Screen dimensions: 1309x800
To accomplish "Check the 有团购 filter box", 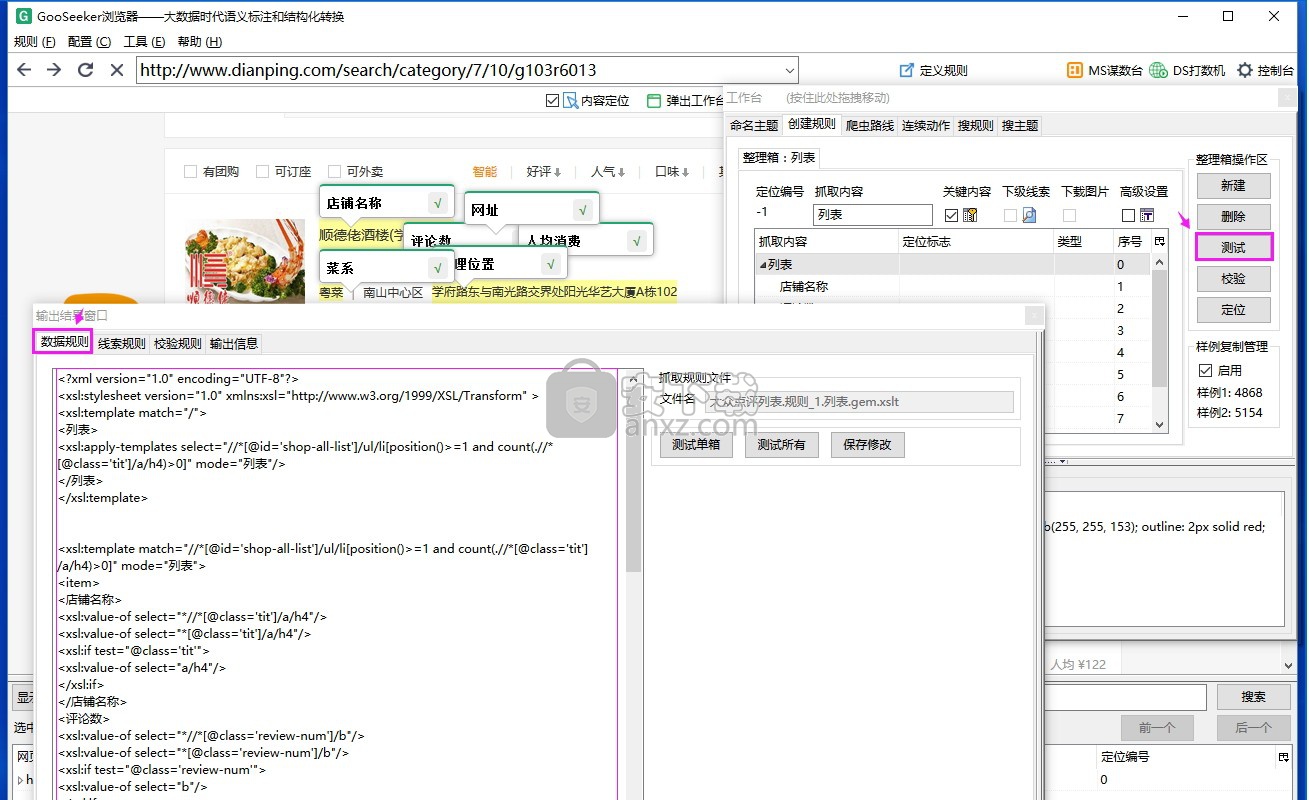I will pos(190,171).
